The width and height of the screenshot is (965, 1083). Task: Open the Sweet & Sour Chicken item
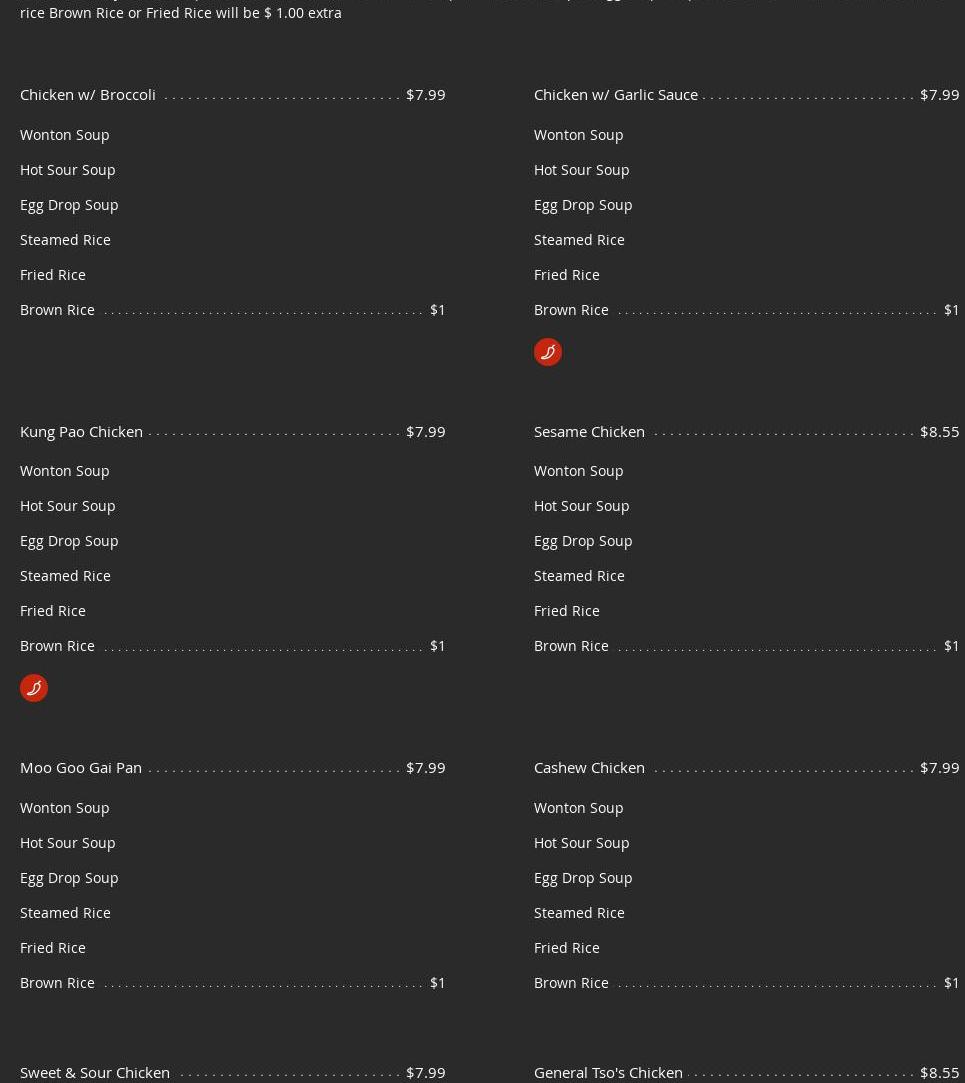click(95, 1072)
